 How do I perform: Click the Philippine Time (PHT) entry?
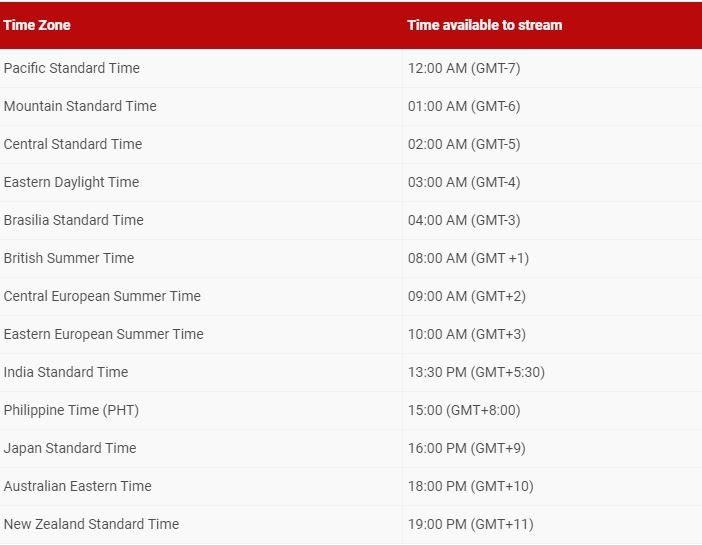pyautogui.click(x=71, y=410)
